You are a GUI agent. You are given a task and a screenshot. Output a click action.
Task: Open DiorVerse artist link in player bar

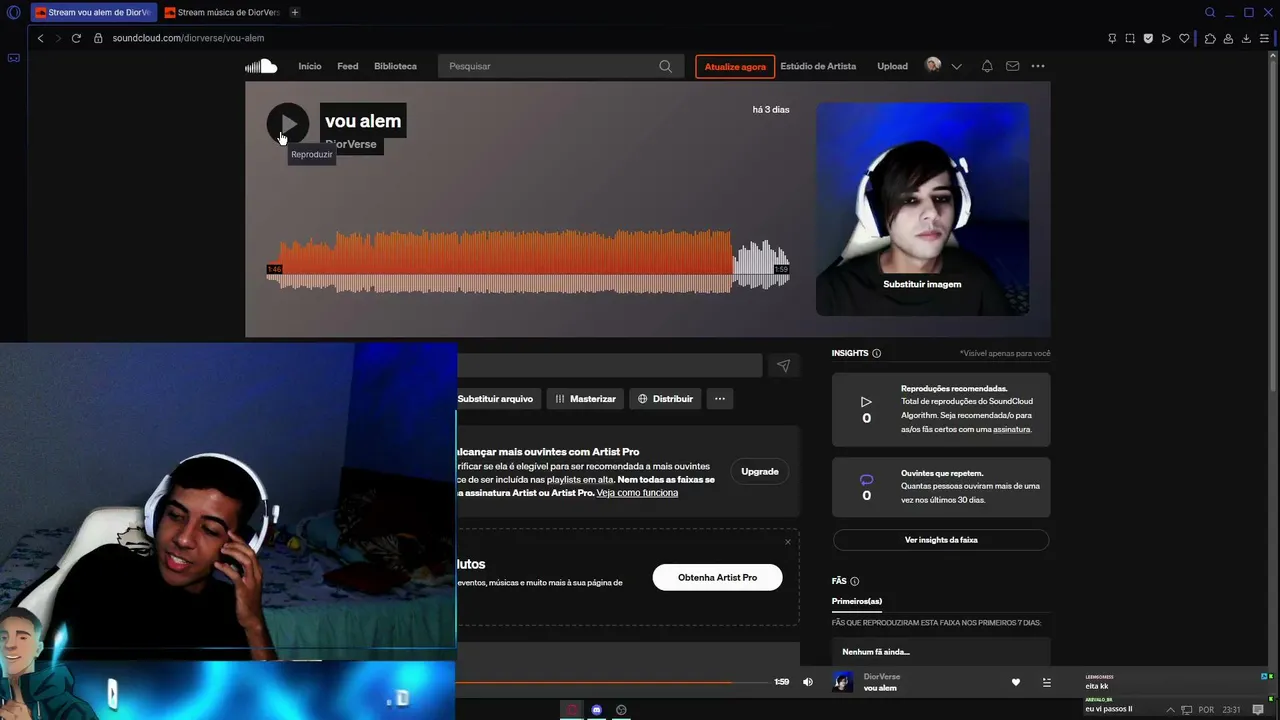pos(882,677)
